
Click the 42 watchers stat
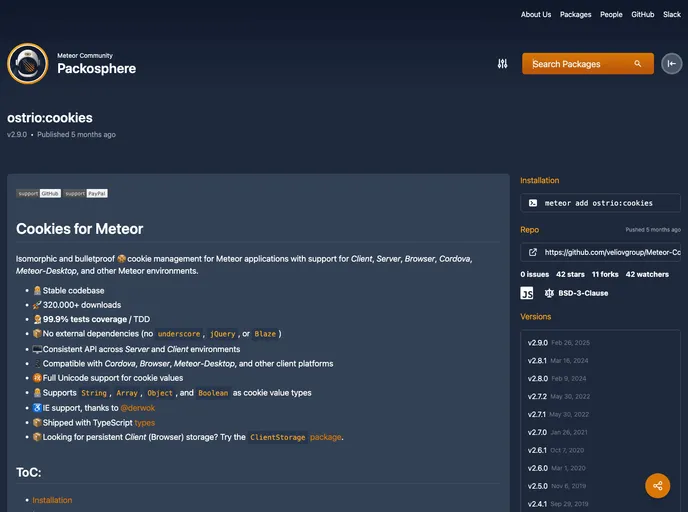647,274
